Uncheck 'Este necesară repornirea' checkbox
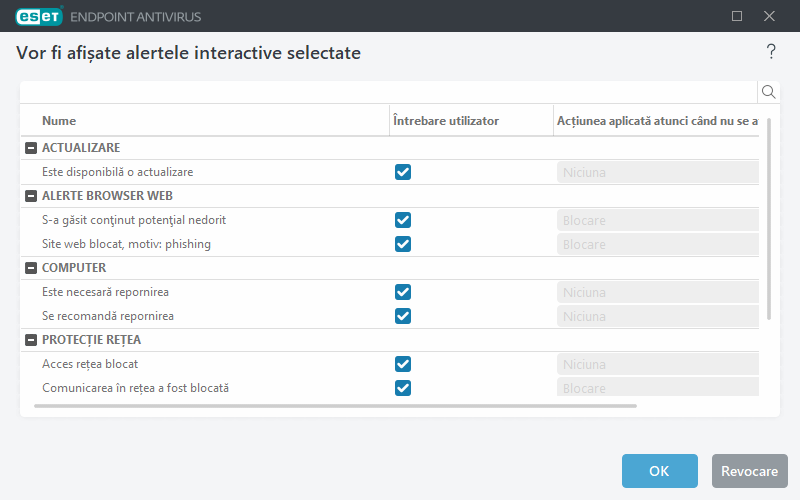 pyautogui.click(x=403, y=292)
